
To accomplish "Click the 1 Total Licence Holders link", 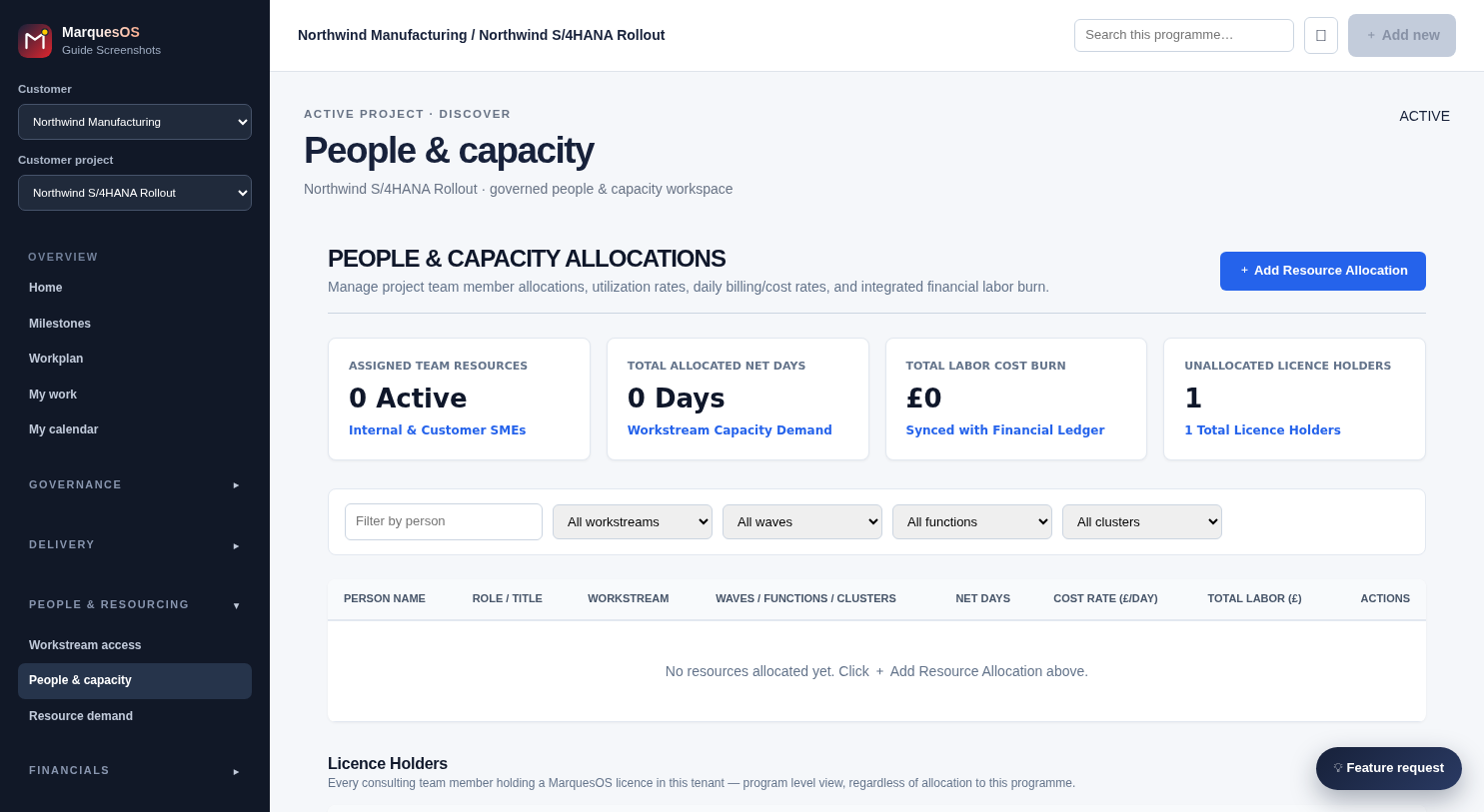I will [1262, 430].
